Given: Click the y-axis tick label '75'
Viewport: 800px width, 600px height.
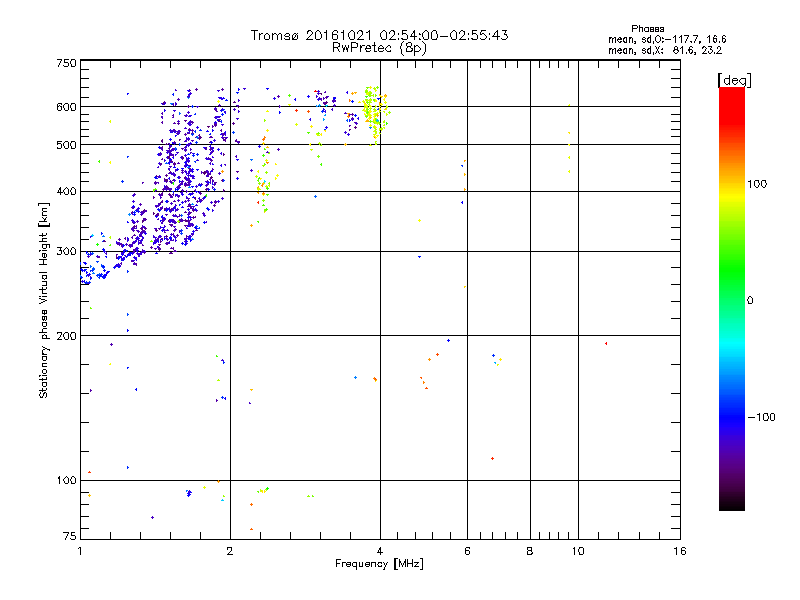Looking at the screenshot, I should tap(70, 536).
